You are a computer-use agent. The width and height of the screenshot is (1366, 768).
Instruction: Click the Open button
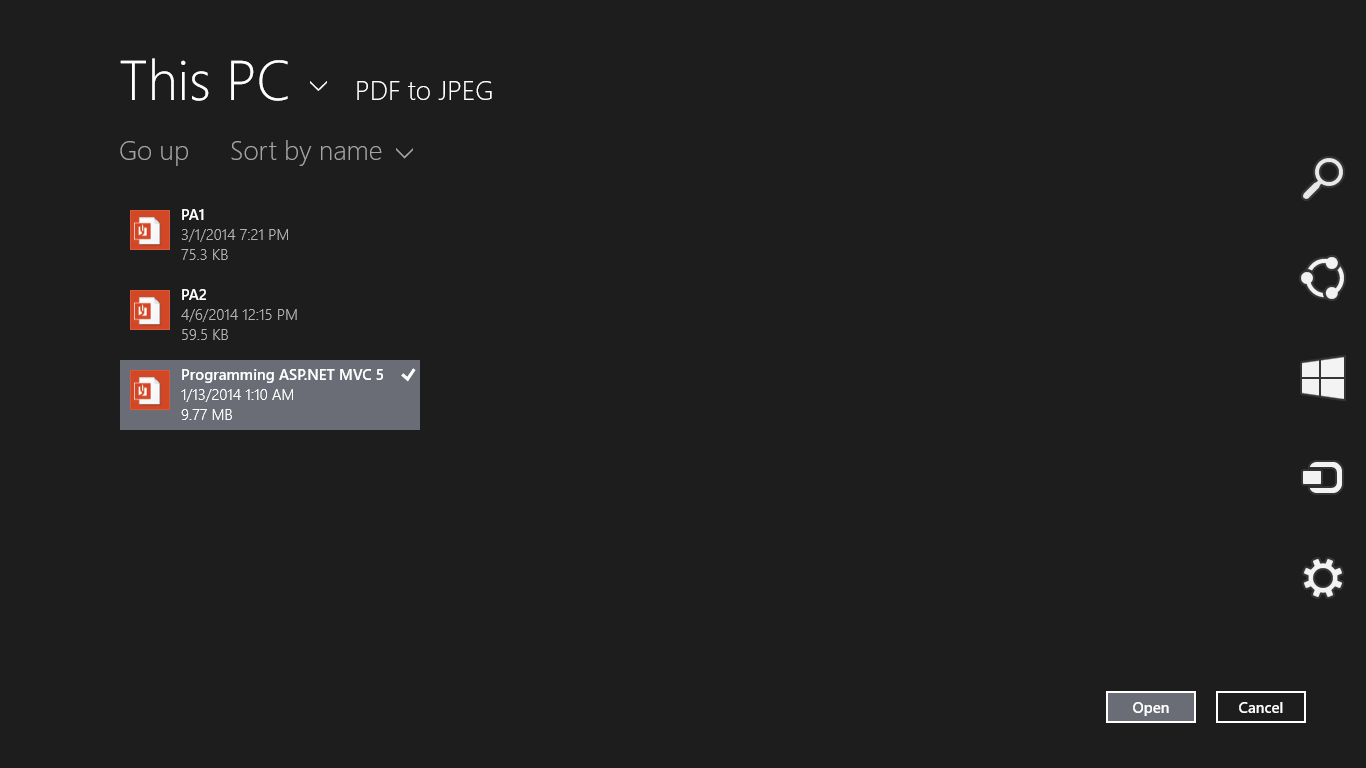tap(1151, 707)
